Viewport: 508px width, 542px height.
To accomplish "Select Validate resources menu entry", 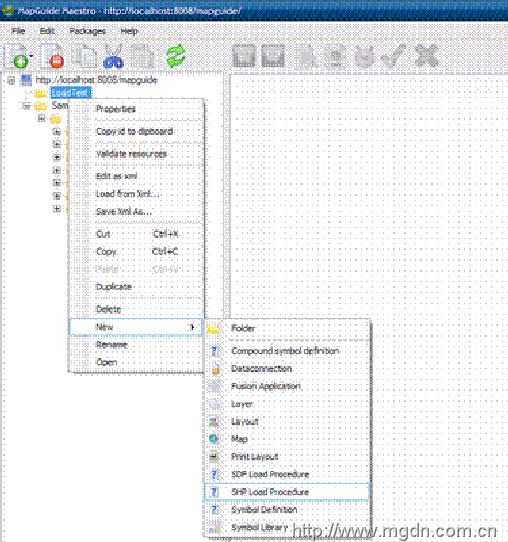I will (137, 154).
